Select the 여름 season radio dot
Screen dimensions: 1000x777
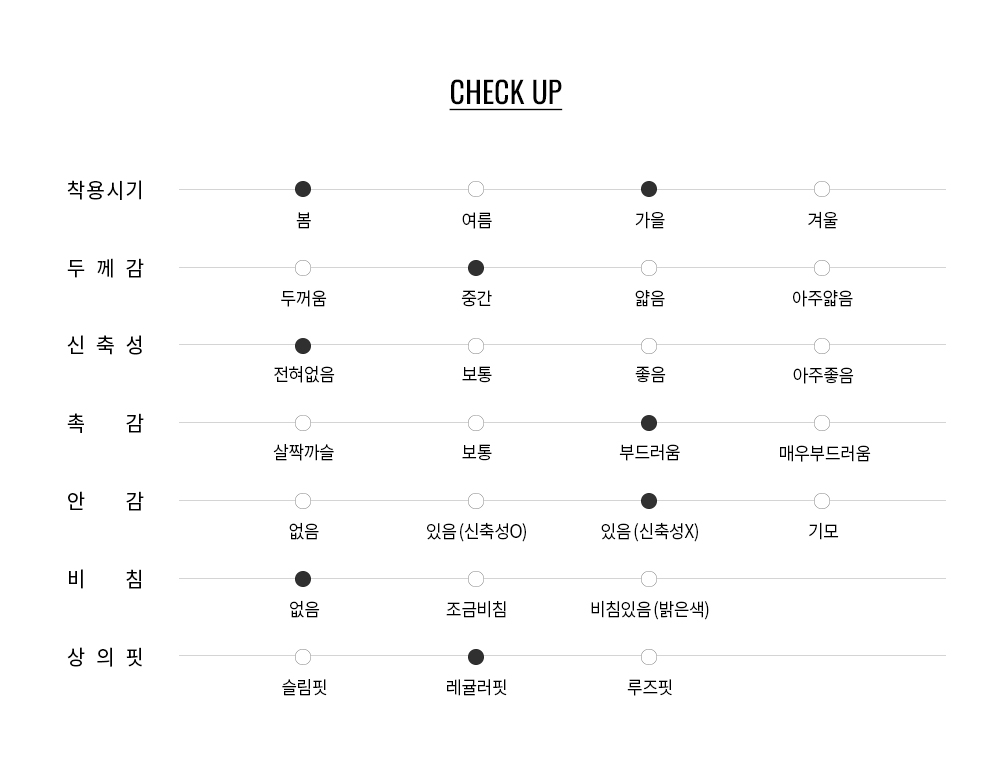coord(476,189)
